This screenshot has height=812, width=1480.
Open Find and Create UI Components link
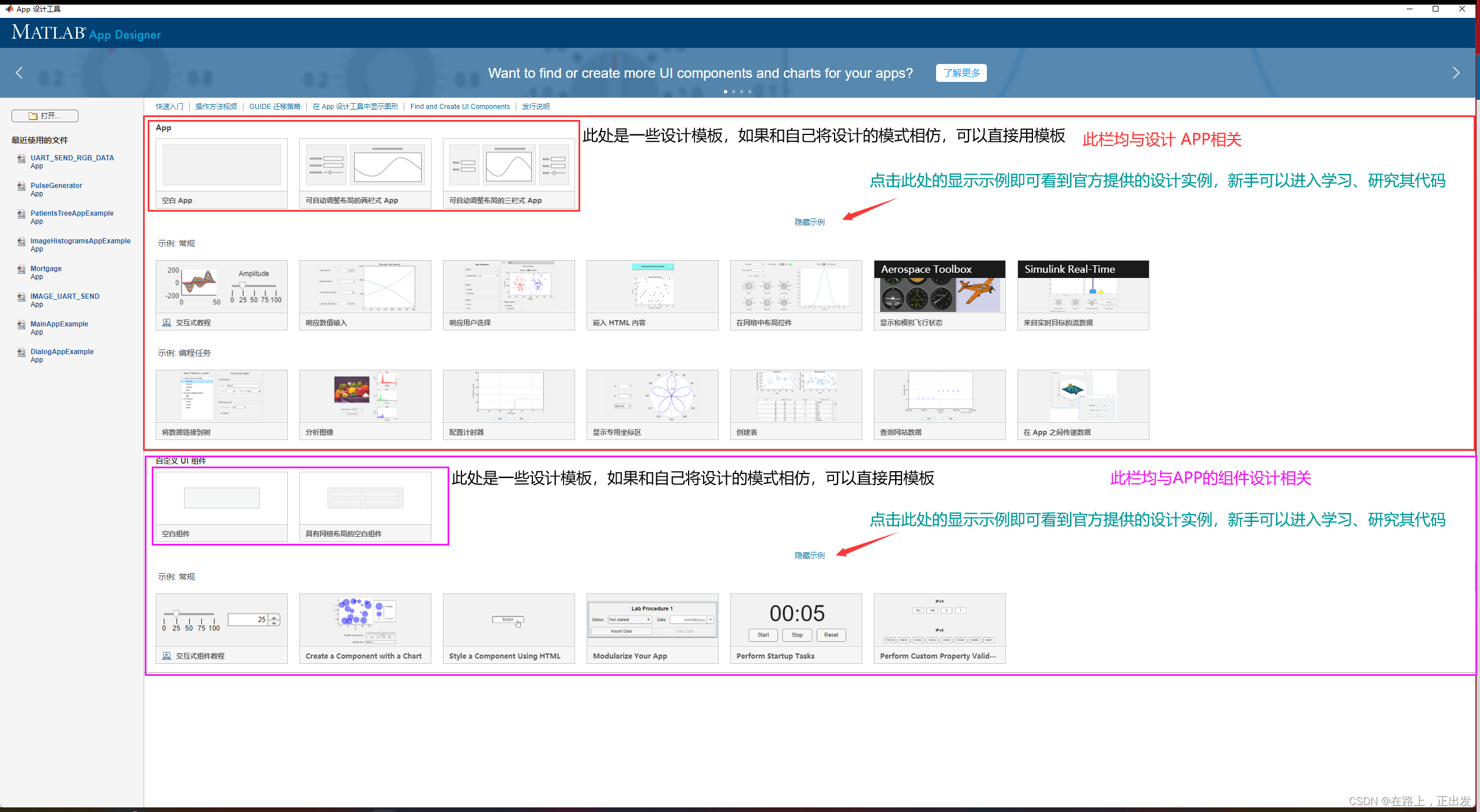(x=460, y=107)
